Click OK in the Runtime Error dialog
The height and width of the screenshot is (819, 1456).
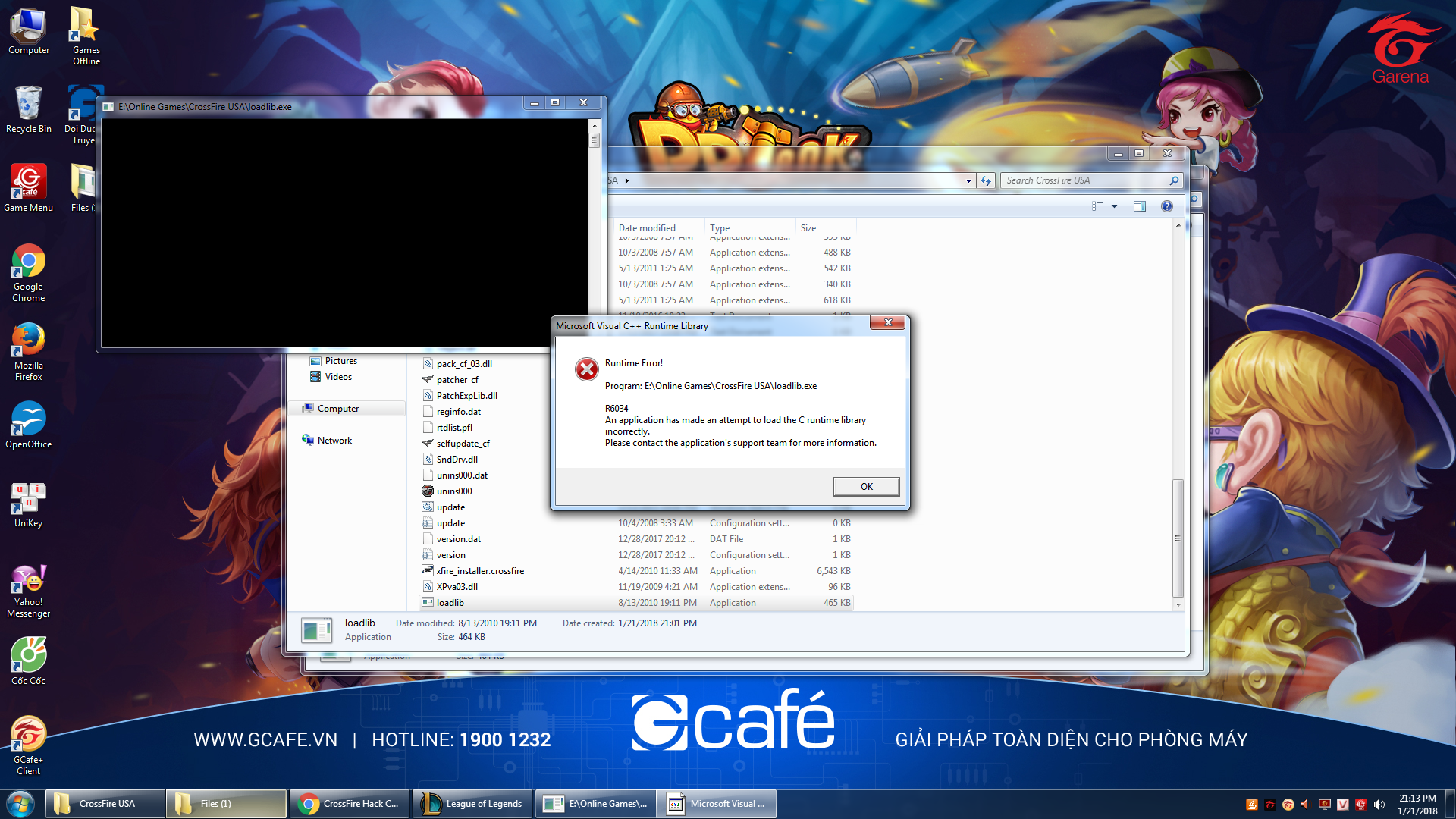tap(866, 487)
